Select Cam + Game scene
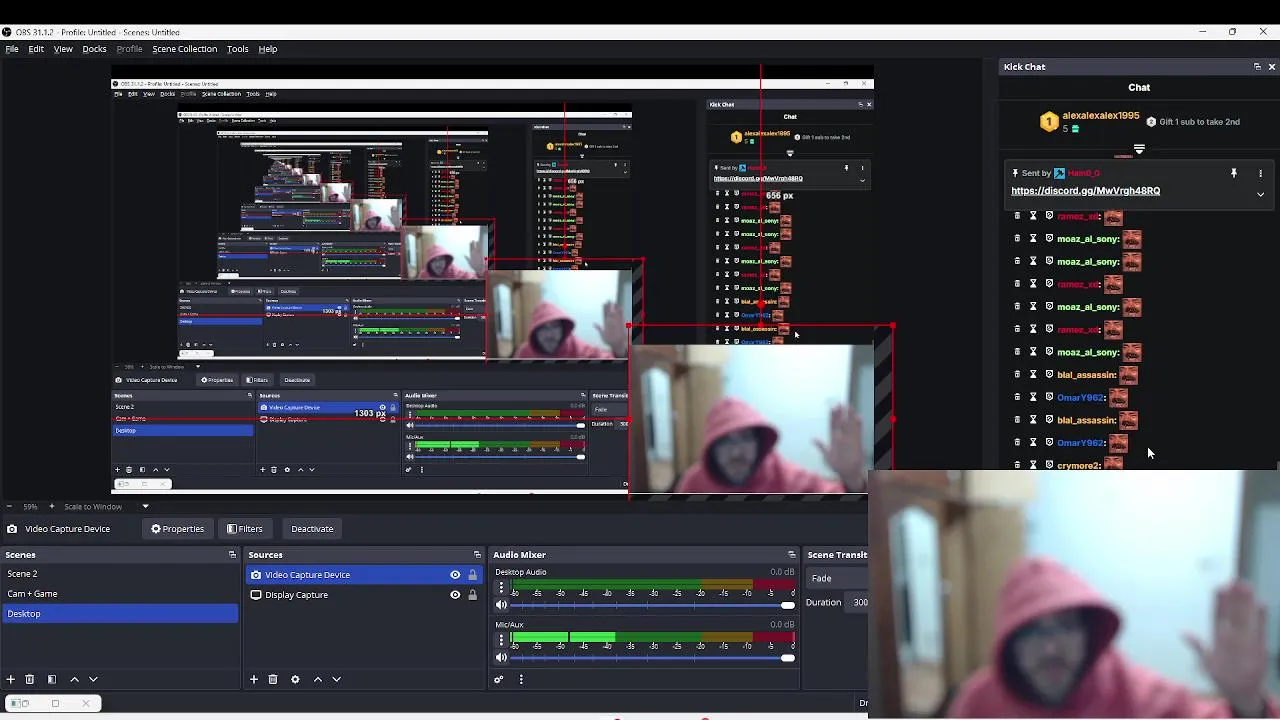 pos(120,594)
